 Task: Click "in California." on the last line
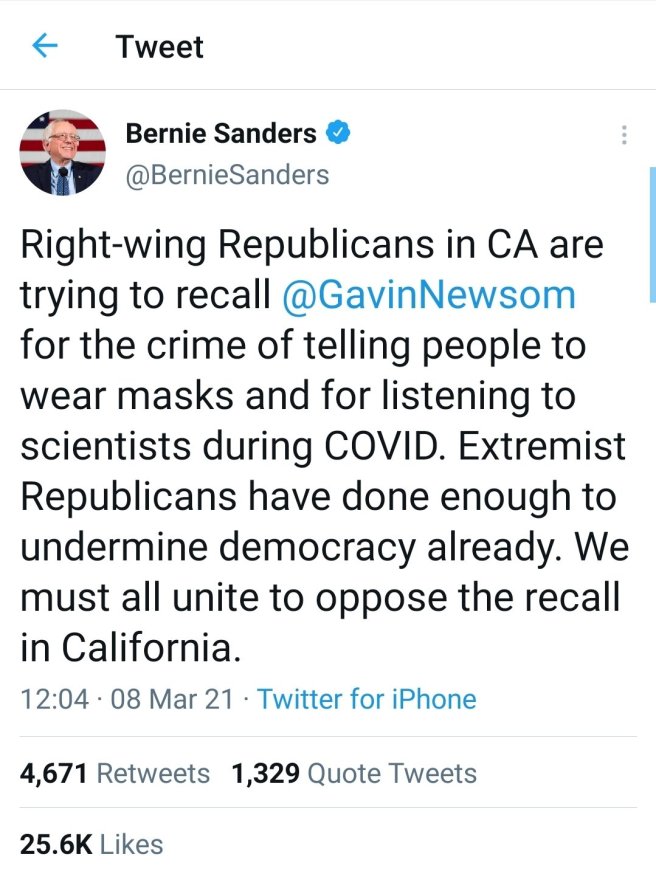click(x=131, y=648)
